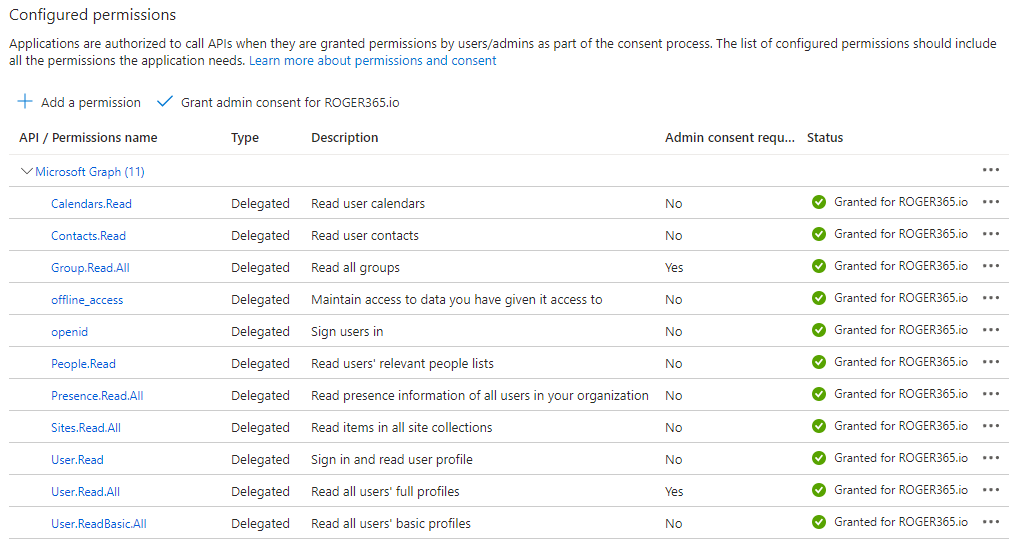Click green granted status icon for openid

pos(819,330)
